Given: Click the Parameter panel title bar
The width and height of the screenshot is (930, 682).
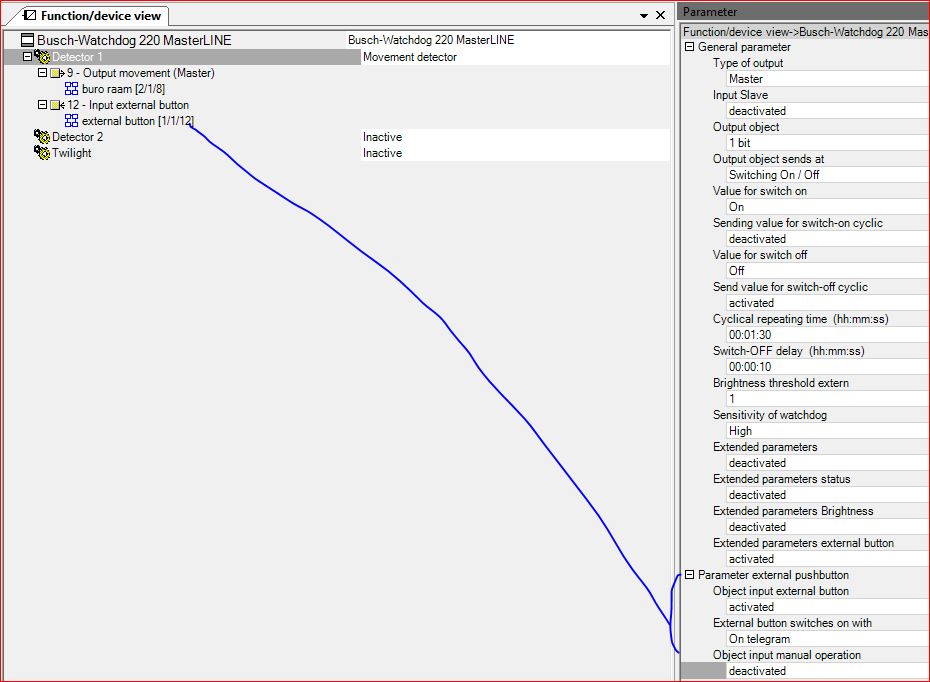Looking at the screenshot, I should click(x=804, y=12).
